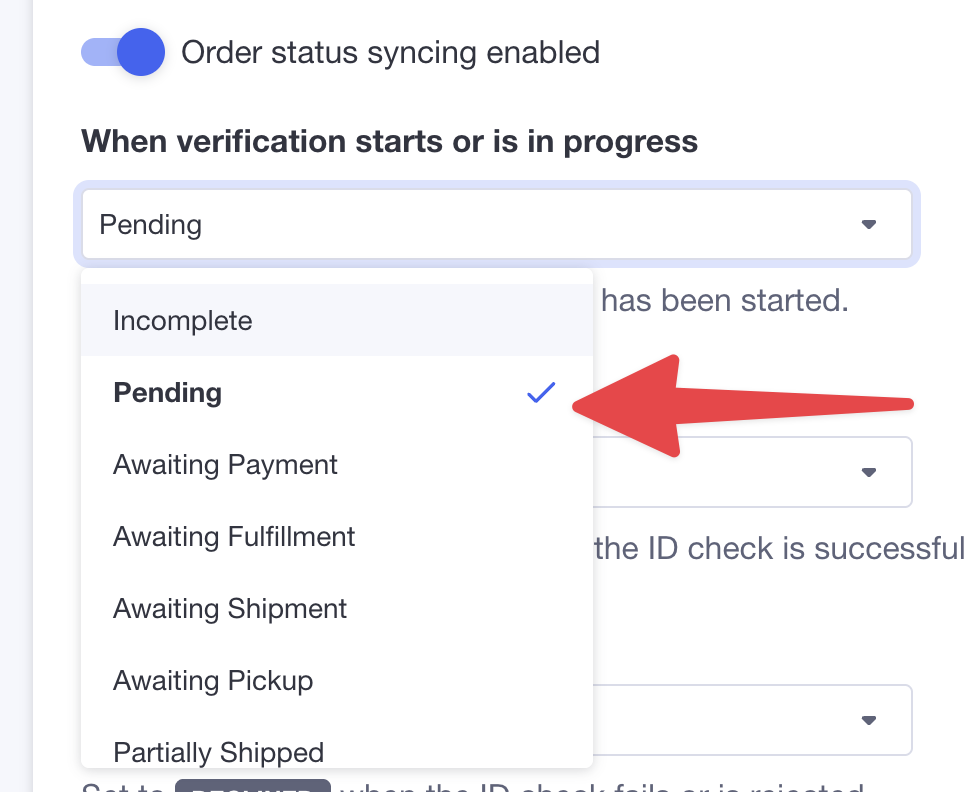Open the "When verification starts" dropdown
Viewport: 968px width, 792px height.
tap(497, 224)
